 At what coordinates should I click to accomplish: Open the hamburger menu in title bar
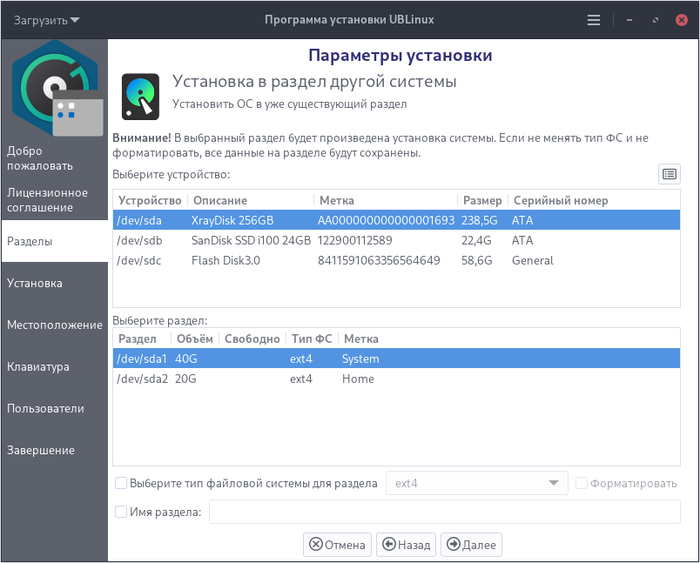[x=594, y=20]
